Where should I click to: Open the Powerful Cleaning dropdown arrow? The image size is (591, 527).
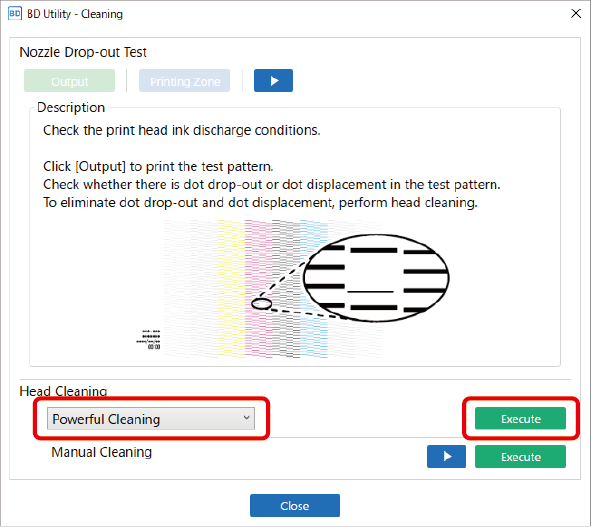point(247,418)
